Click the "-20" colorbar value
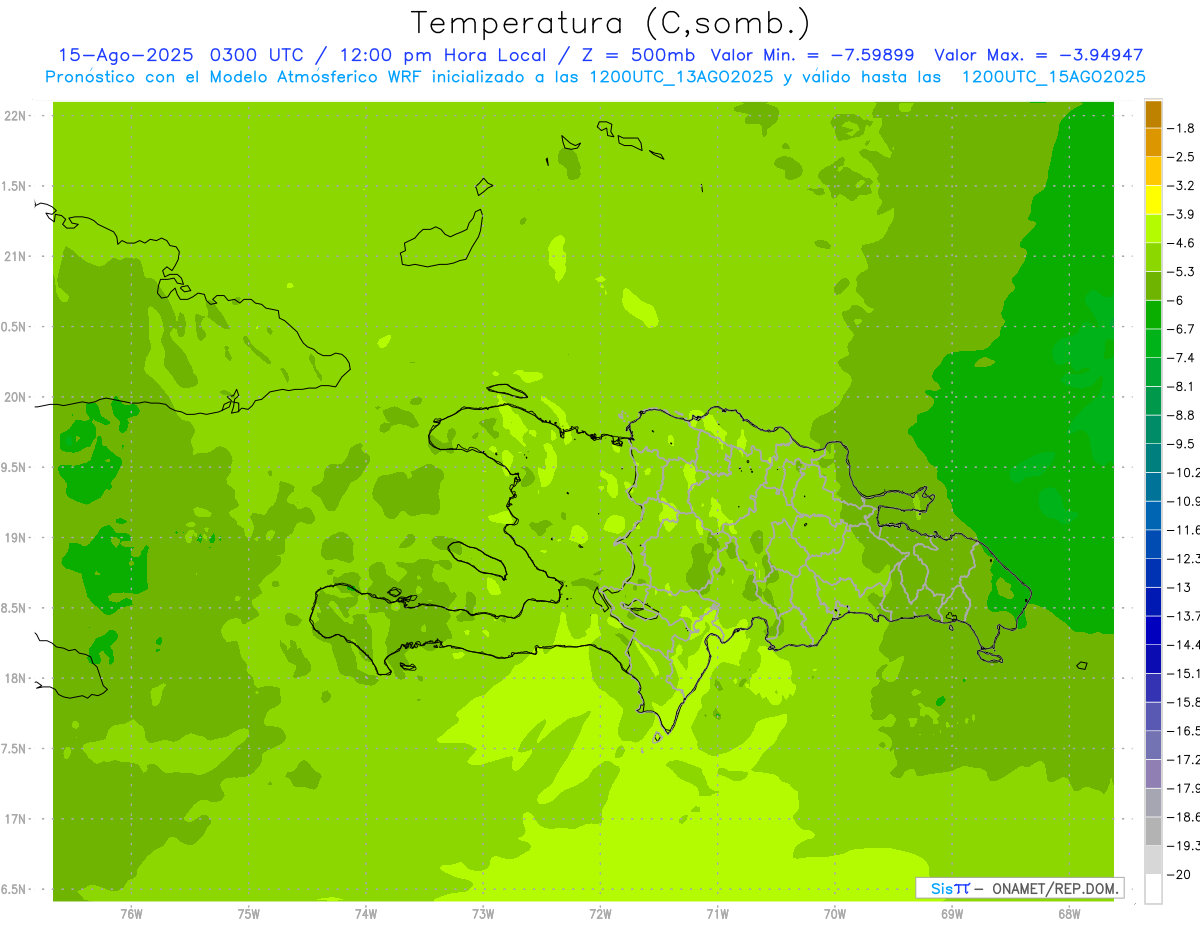 click(x=1180, y=874)
